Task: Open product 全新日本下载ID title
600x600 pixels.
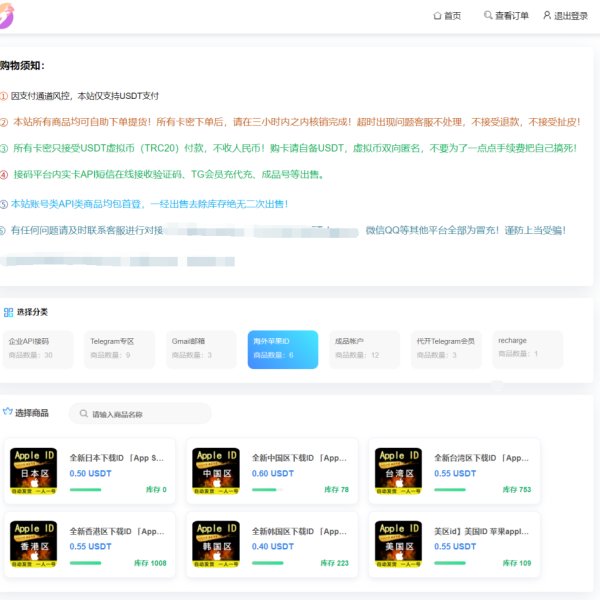Action: (x=117, y=458)
